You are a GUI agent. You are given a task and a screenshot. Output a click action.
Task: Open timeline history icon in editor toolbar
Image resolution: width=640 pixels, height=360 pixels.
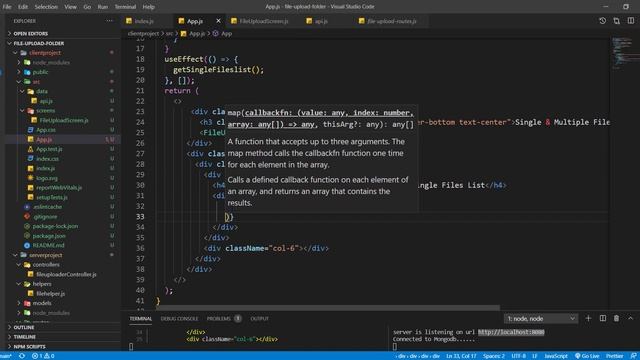click(602, 21)
